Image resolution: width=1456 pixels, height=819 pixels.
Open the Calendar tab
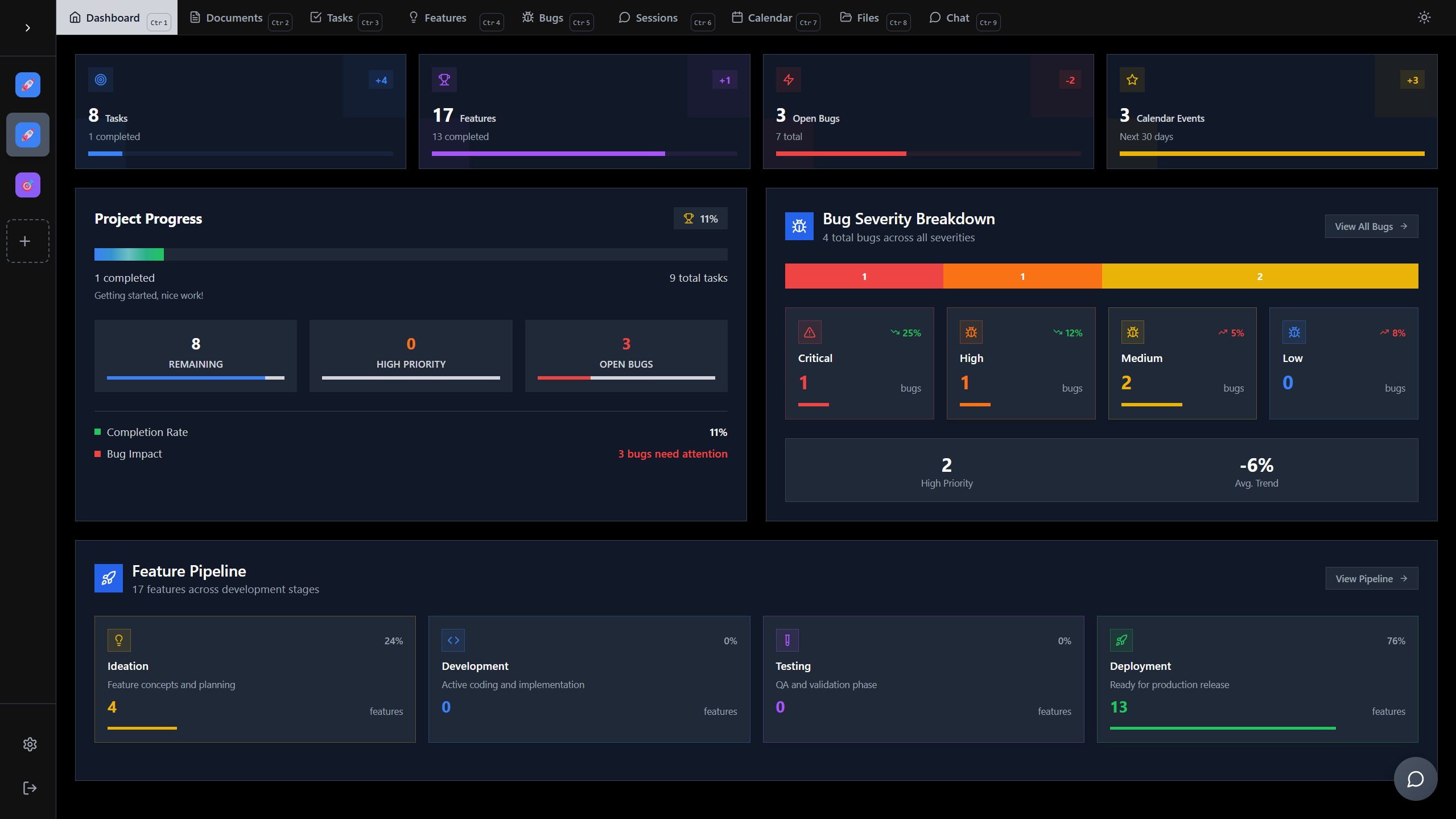(x=769, y=18)
